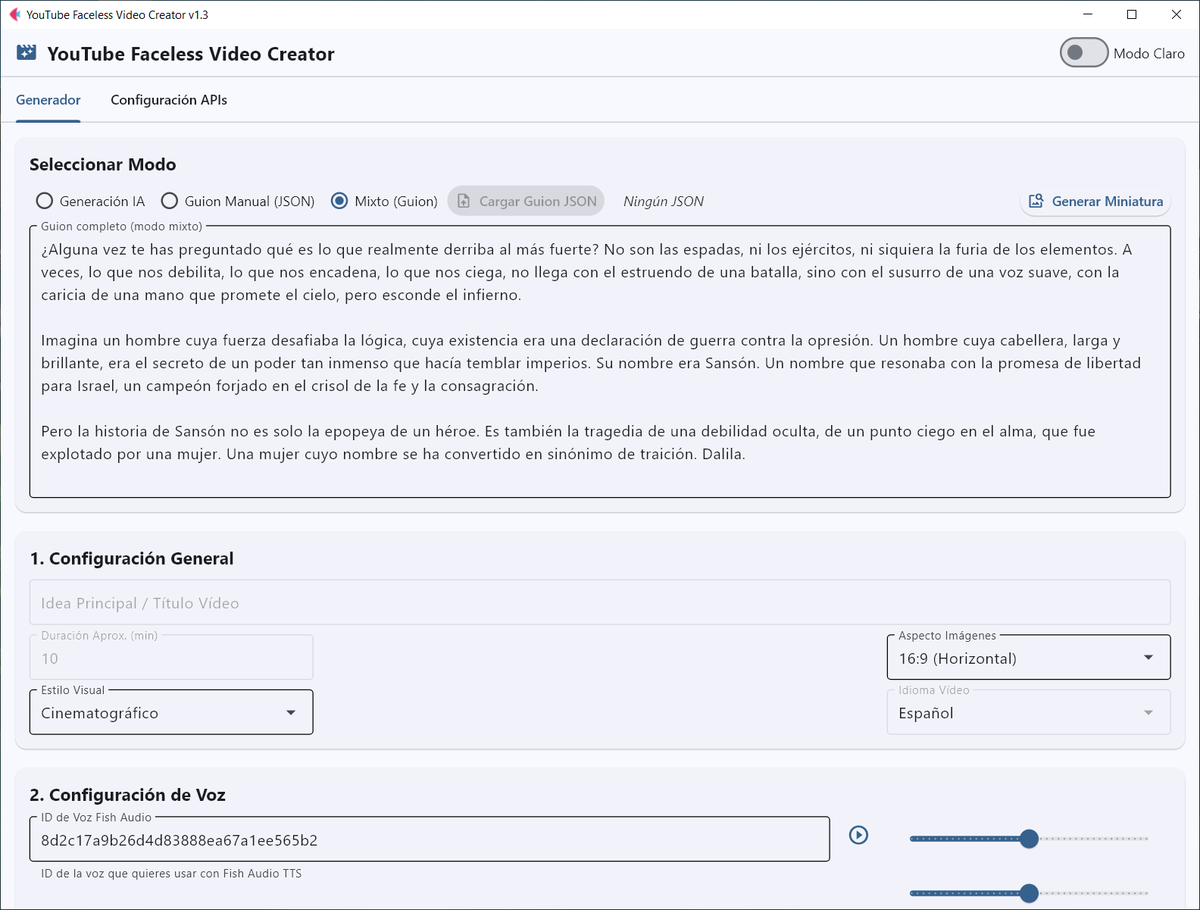Adjust the top voice slider
This screenshot has height=910, width=1200.
point(1029,839)
